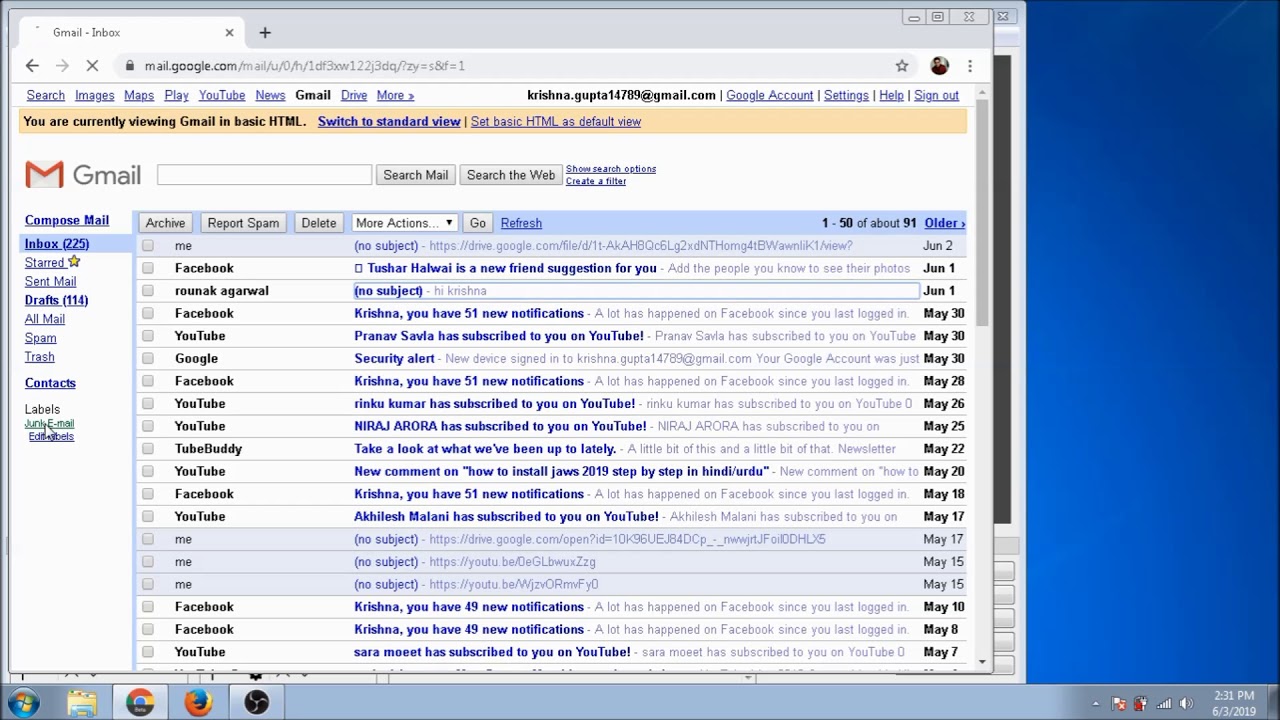The height and width of the screenshot is (720, 1280).
Task: Open the Chrome three-dot menu
Action: [970, 66]
